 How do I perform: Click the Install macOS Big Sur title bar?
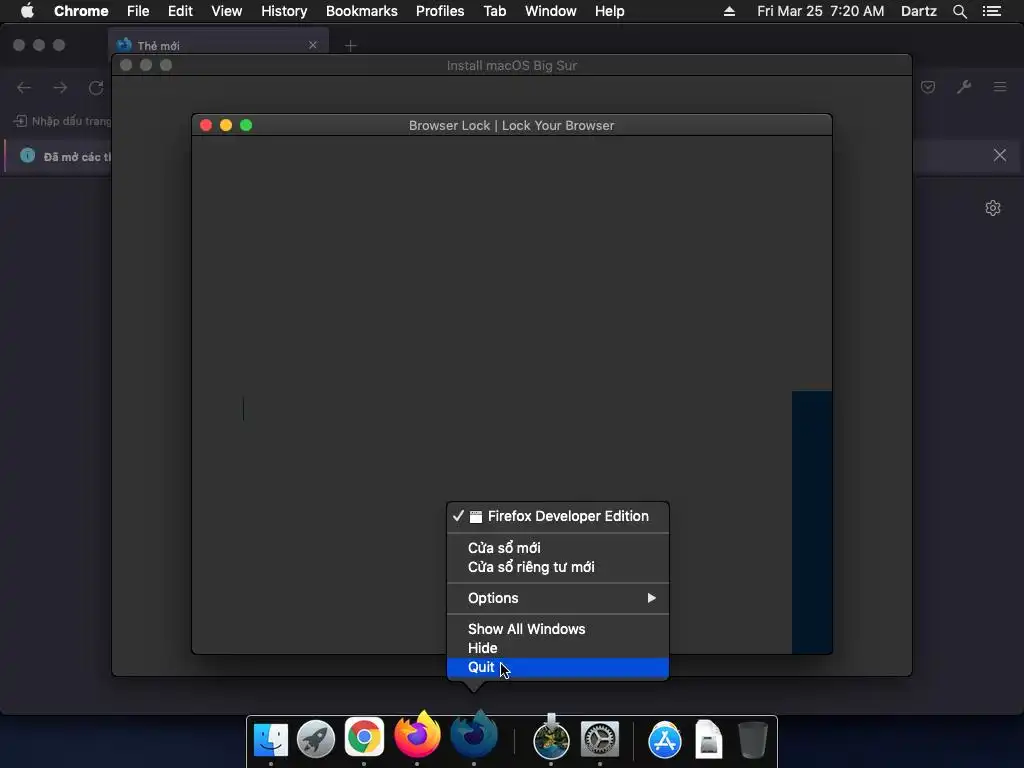click(x=512, y=65)
